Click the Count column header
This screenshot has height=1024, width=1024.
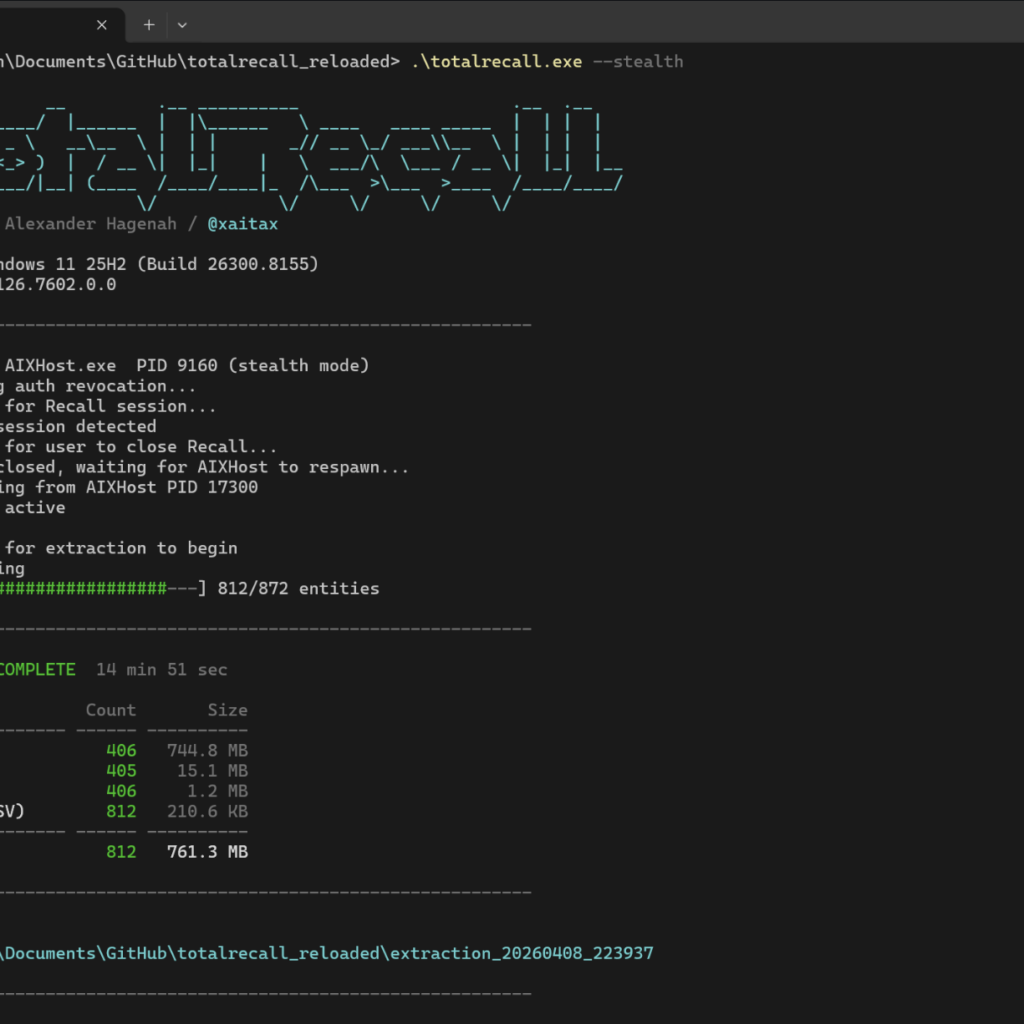click(x=111, y=710)
